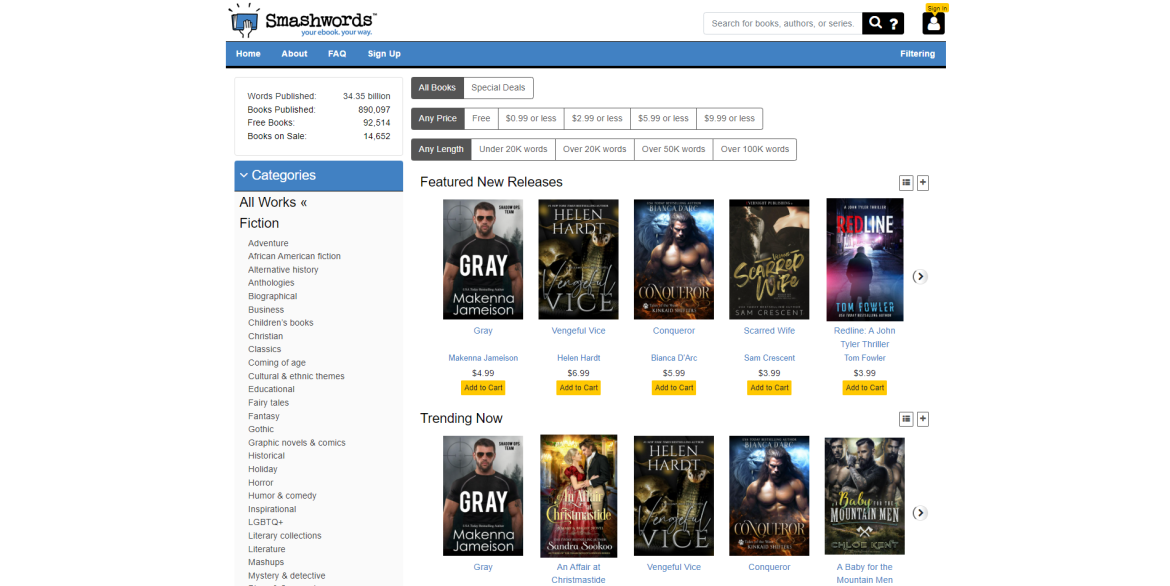This screenshot has height=586, width=1170.
Task: Open search help question mark icon
Action: coord(894,24)
